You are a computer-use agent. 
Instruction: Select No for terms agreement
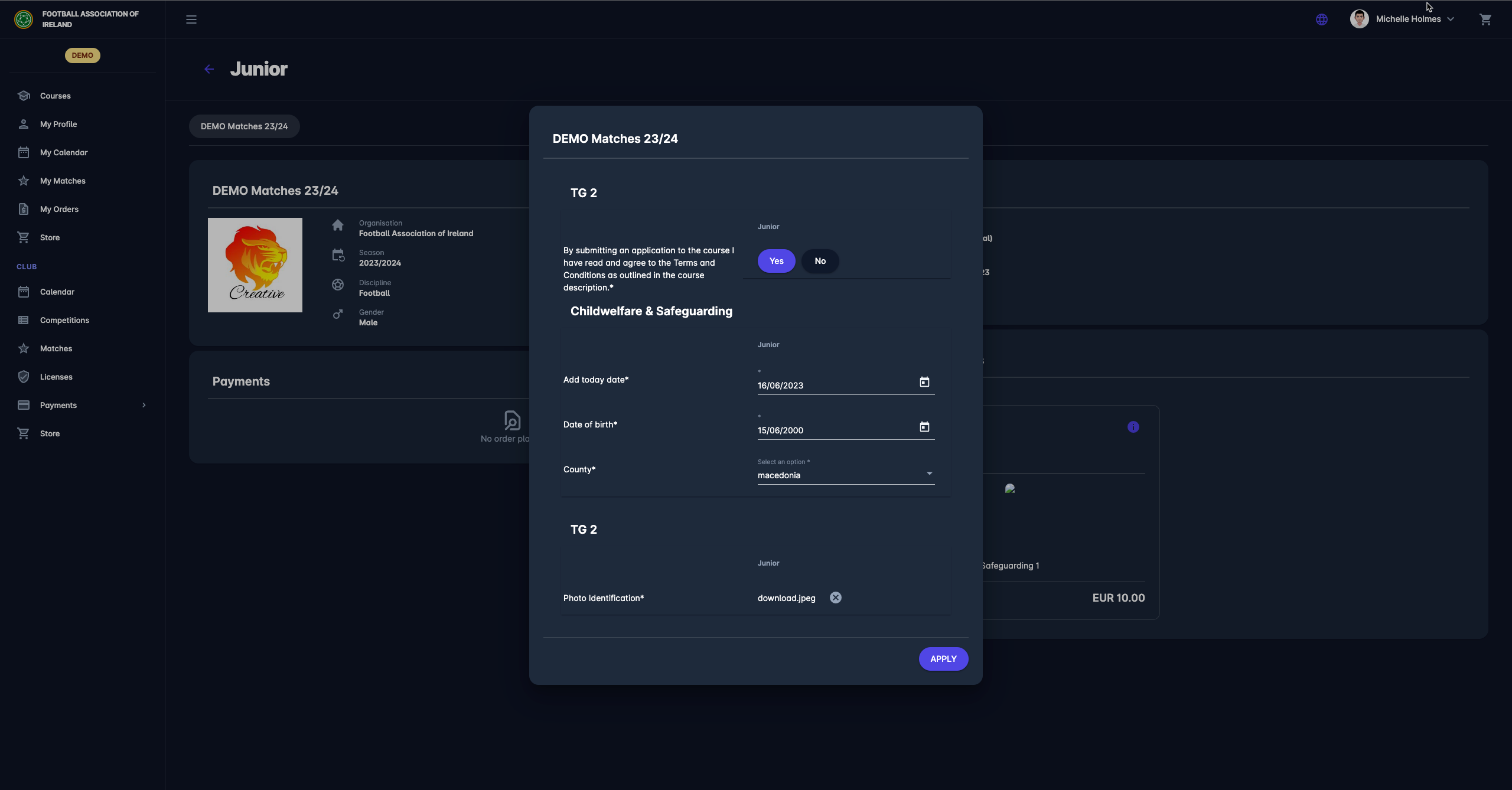(820, 261)
